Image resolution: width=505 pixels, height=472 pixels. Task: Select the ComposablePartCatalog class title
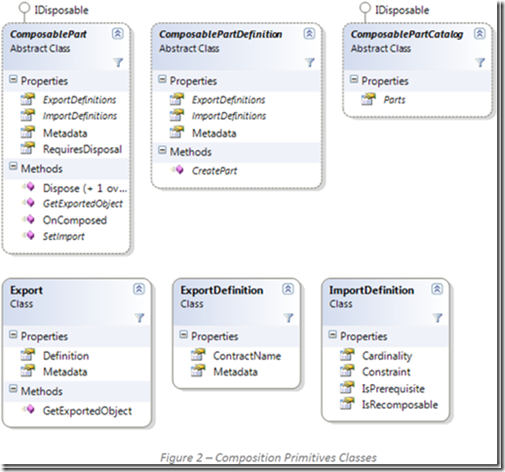click(x=407, y=34)
